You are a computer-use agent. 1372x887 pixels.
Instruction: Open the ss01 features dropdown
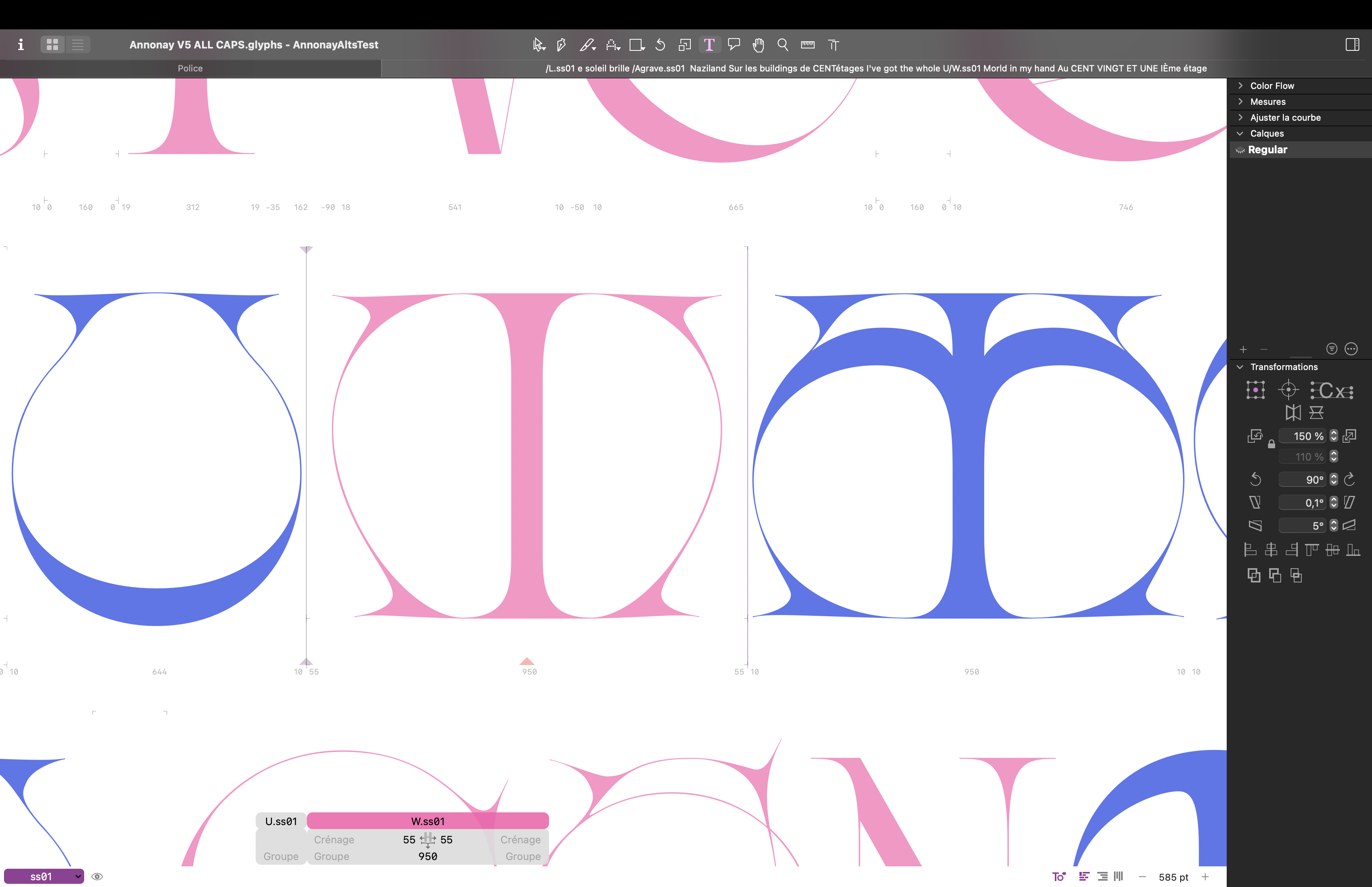tap(44, 877)
